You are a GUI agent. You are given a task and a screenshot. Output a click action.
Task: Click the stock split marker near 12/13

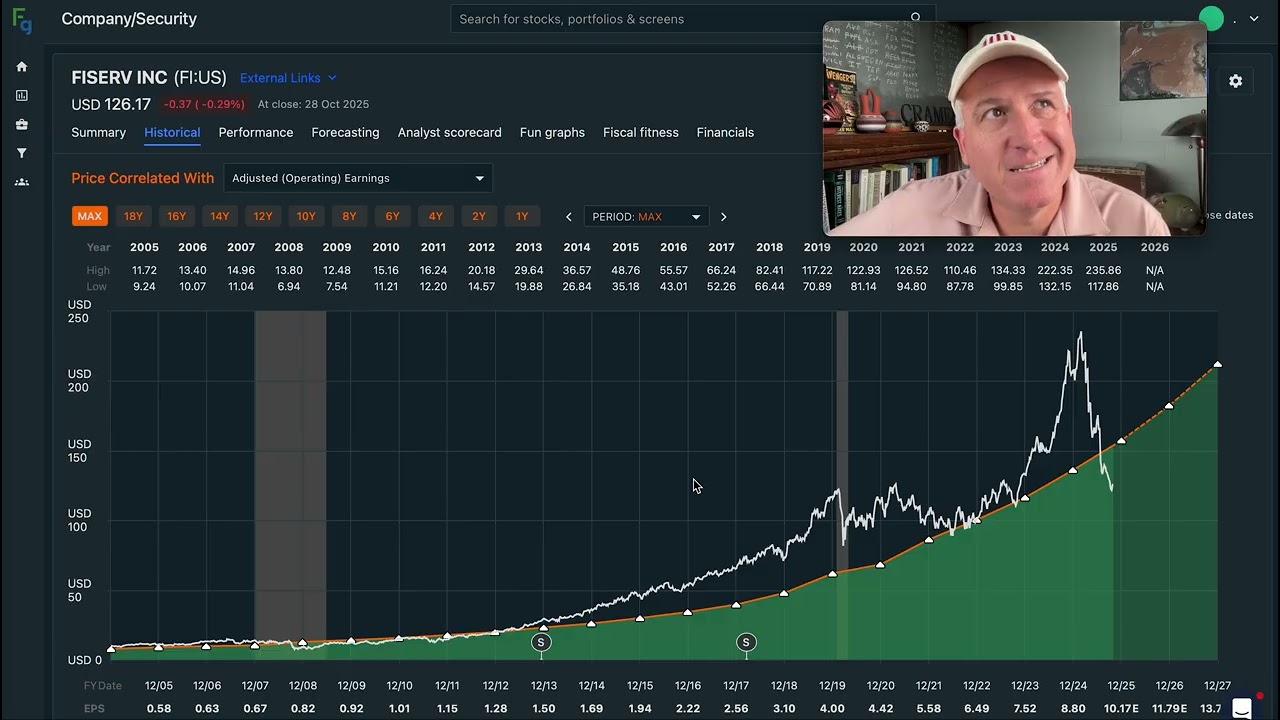(x=541, y=642)
